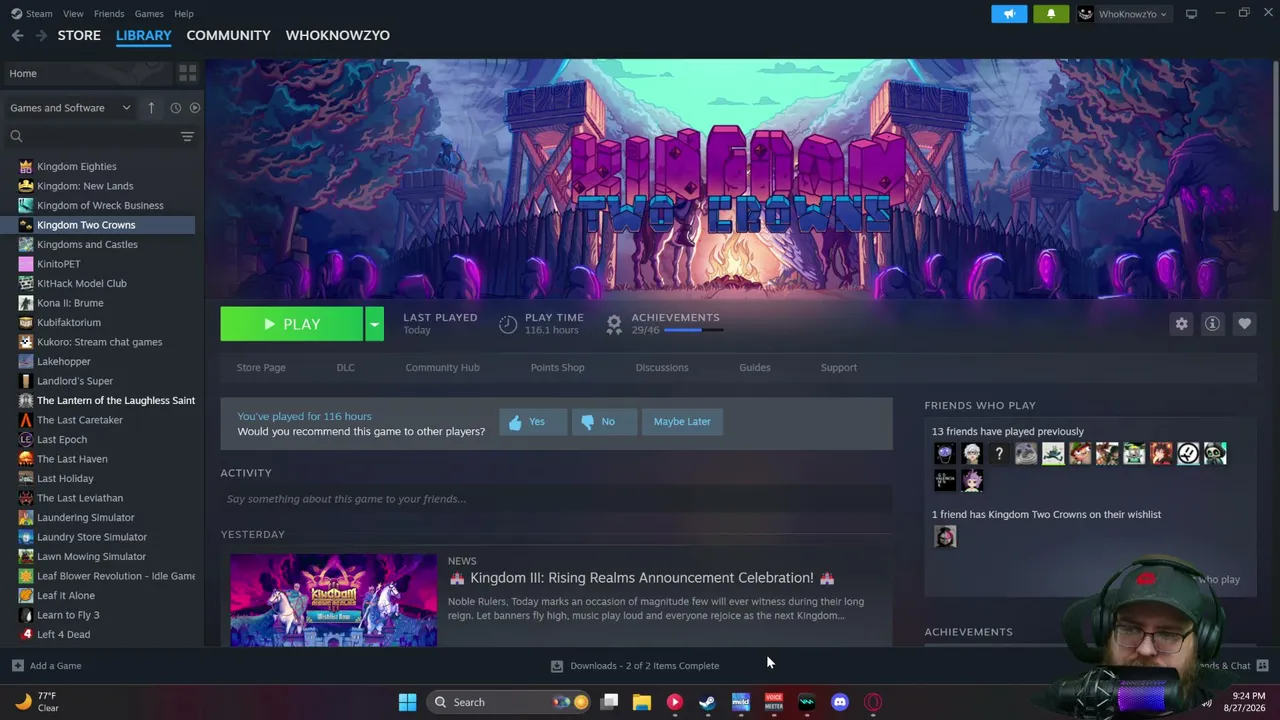1280x720 pixels.
Task: Open Voicemeeter from the taskbar
Action: (x=774, y=702)
